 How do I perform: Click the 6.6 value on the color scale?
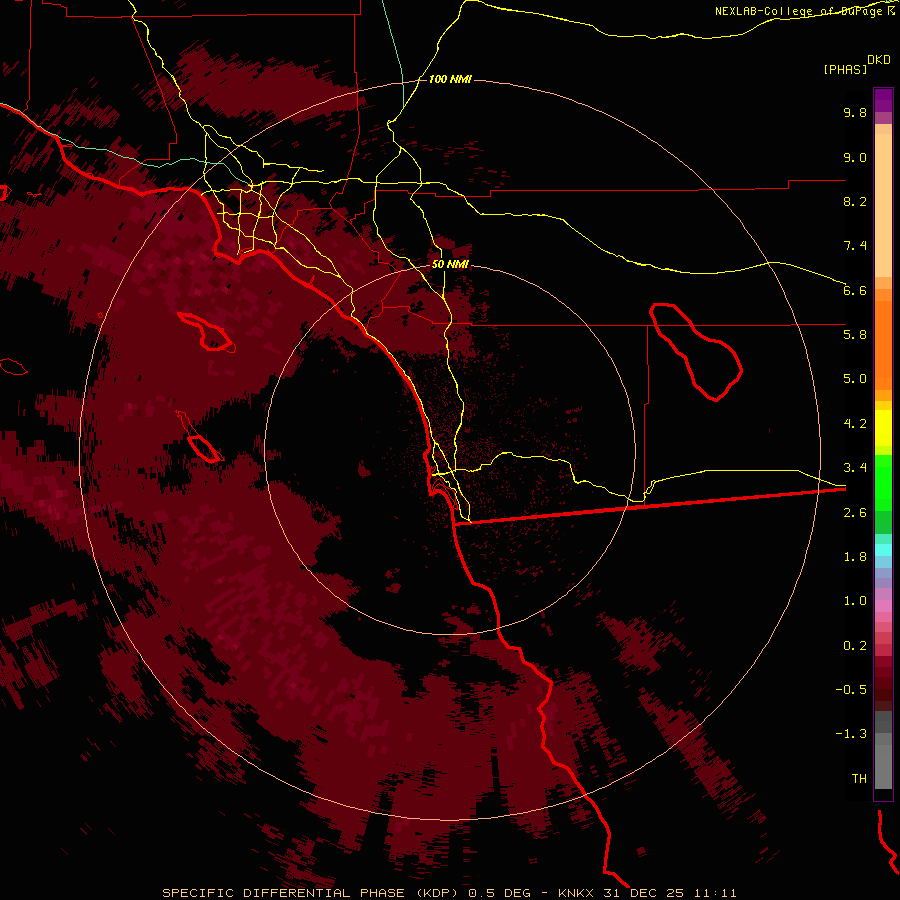pos(855,290)
